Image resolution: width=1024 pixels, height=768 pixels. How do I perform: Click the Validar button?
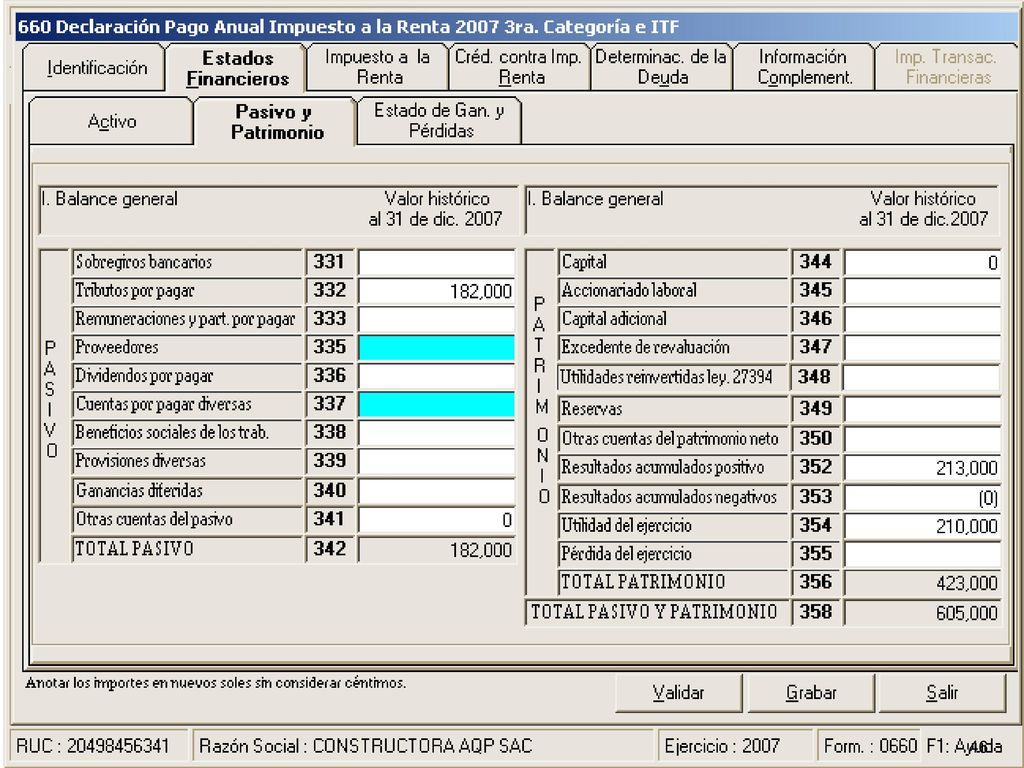coord(679,692)
